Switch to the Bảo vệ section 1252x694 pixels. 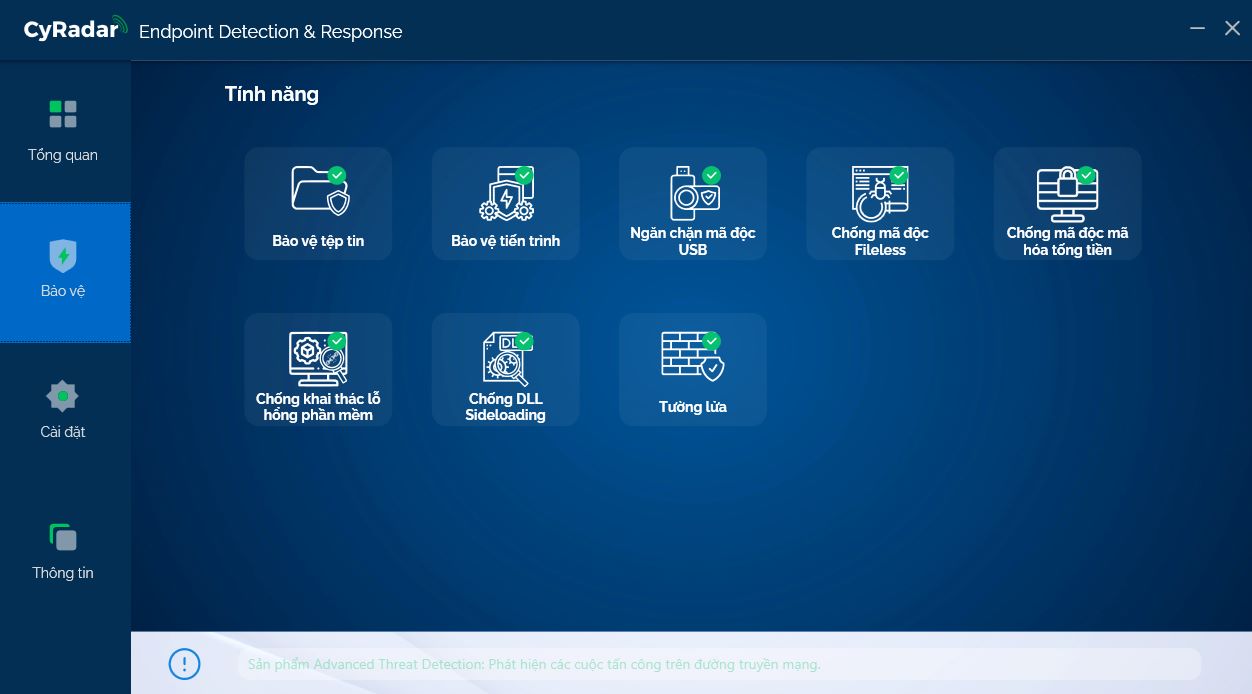[x=63, y=272]
